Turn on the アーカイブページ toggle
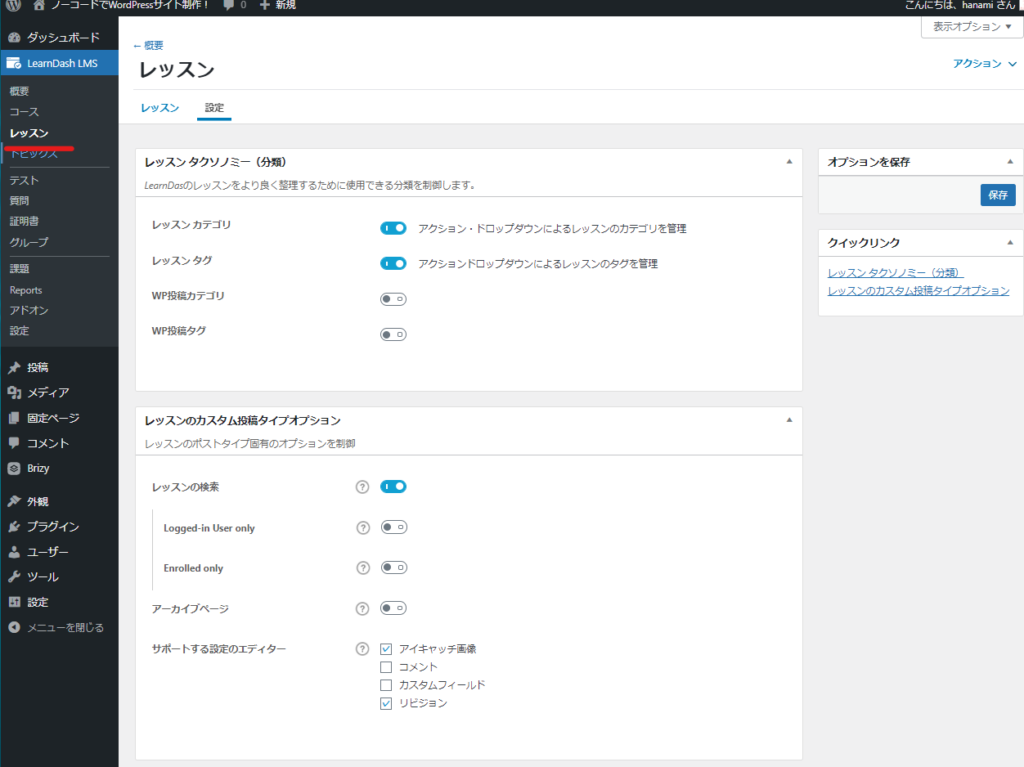The width and height of the screenshot is (1024, 767). pyautogui.click(x=393, y=608)
